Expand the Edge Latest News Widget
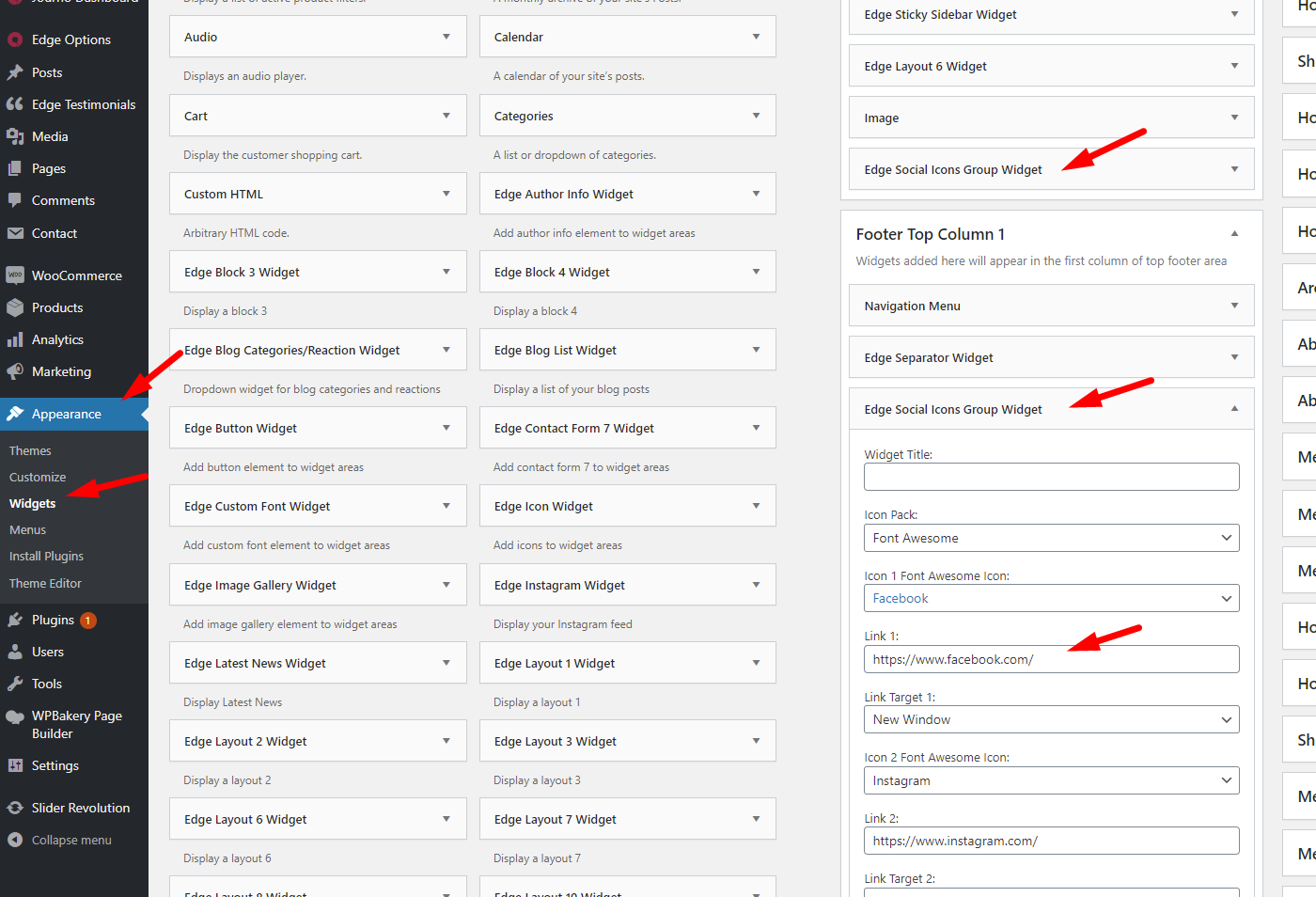 pos(446,663)
